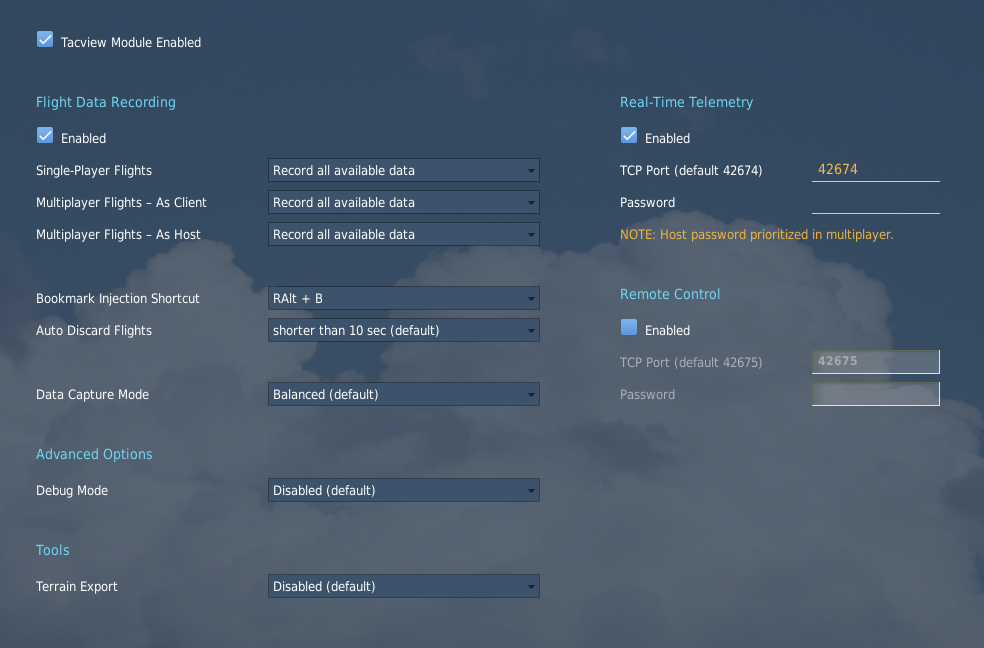Uncheck Real-Time Telemetry Enabled checkbox
984x648 pixels.
[x=629, y=135]
